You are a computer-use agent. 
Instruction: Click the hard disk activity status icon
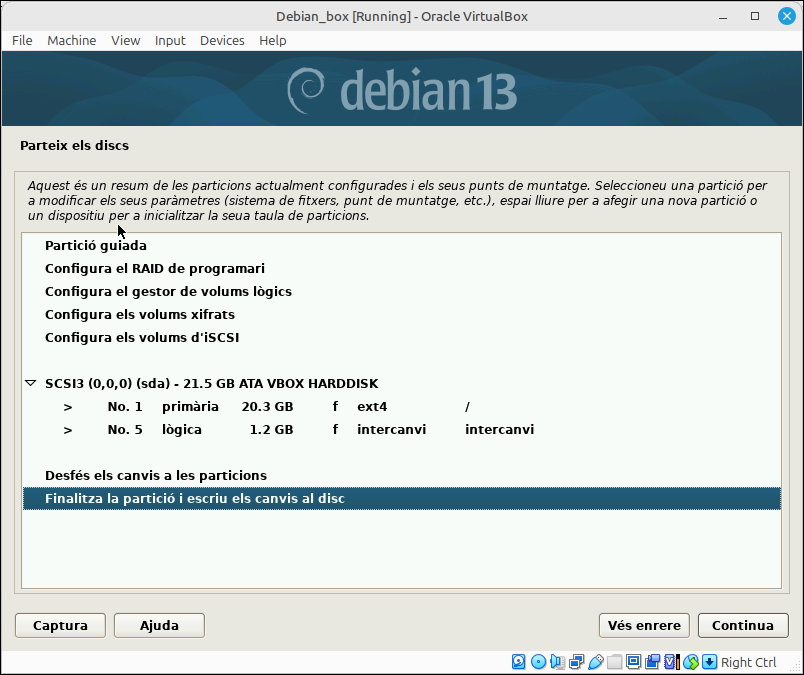click(x=518, y=662)
